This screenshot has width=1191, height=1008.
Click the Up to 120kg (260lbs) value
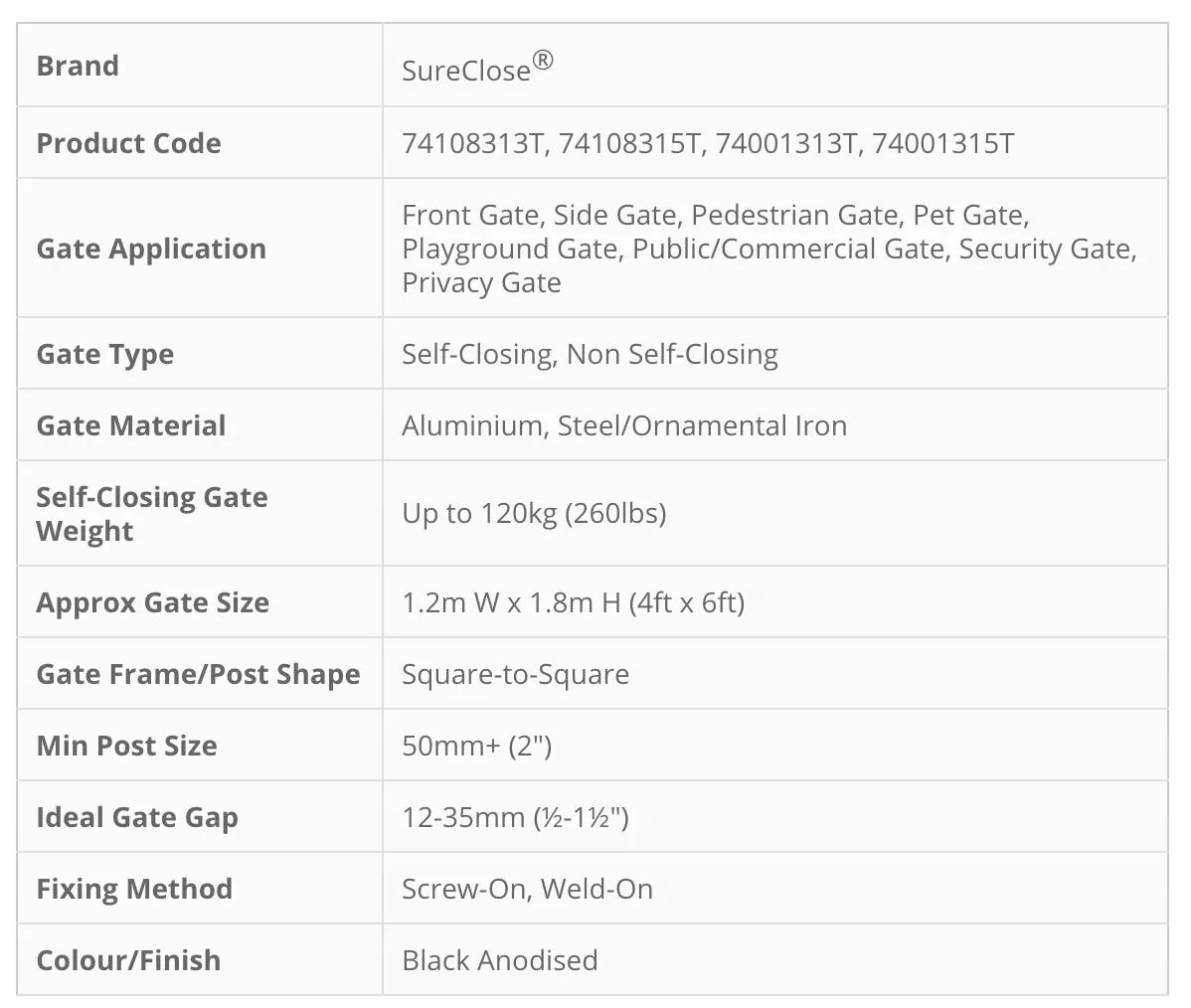(534, 513)
